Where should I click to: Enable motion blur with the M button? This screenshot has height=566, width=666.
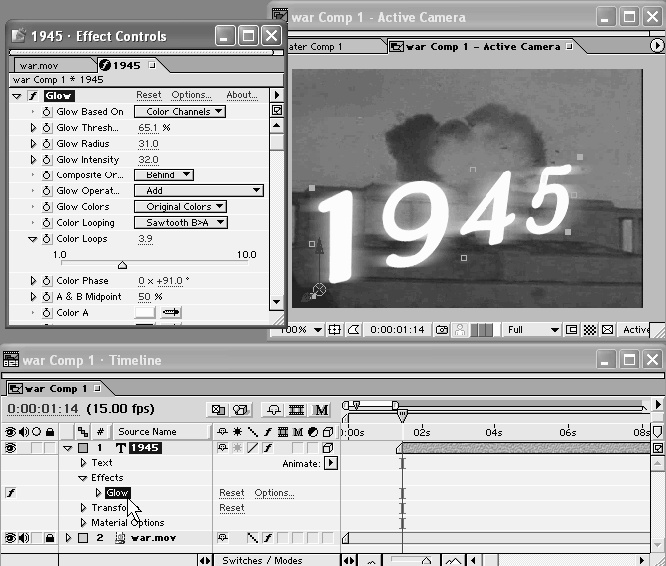pos(321,409)
